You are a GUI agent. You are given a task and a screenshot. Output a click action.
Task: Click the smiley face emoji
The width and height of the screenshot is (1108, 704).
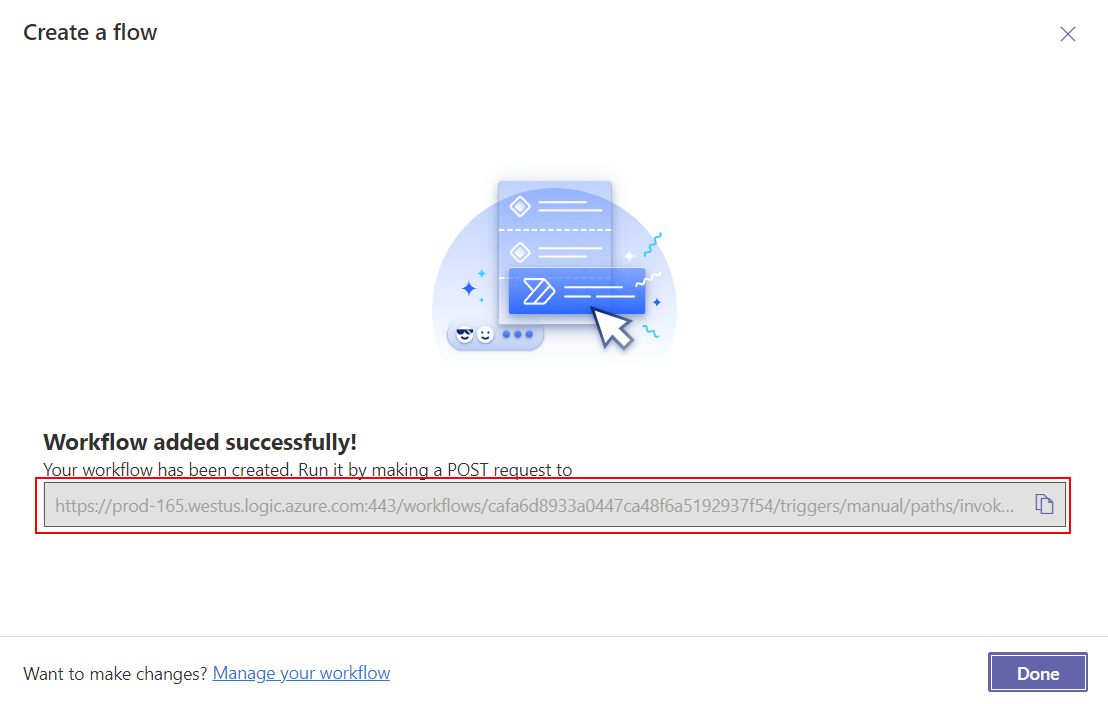click(x=485, y=334)
